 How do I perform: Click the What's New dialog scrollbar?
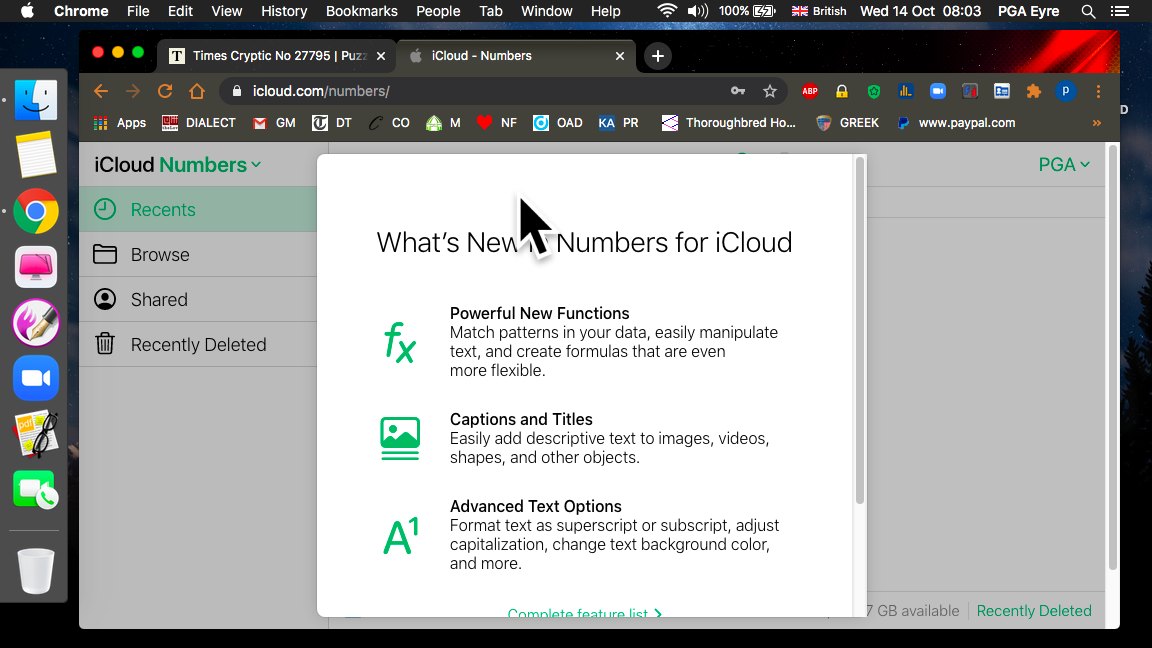pos(860,331)
